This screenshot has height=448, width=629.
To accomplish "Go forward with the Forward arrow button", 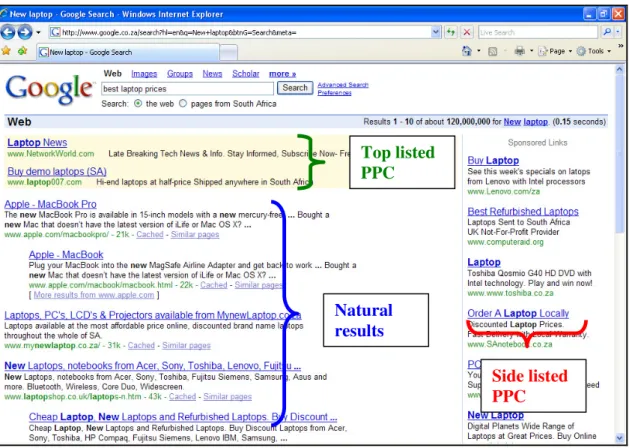I will pos(24,32).
